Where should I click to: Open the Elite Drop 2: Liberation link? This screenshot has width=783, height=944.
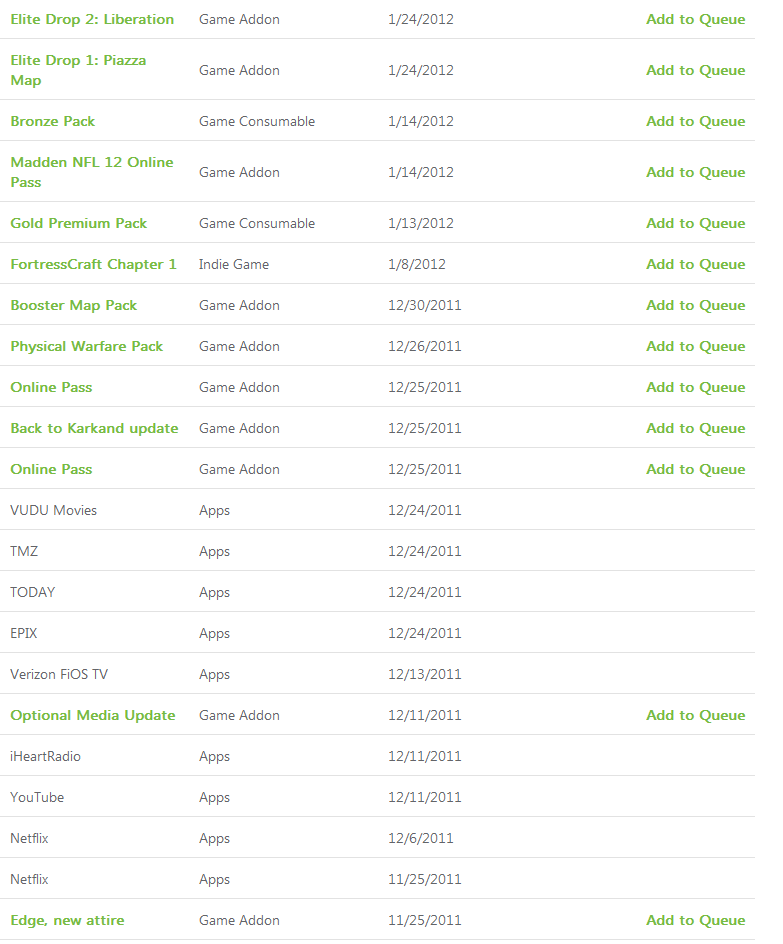(92, 19)
